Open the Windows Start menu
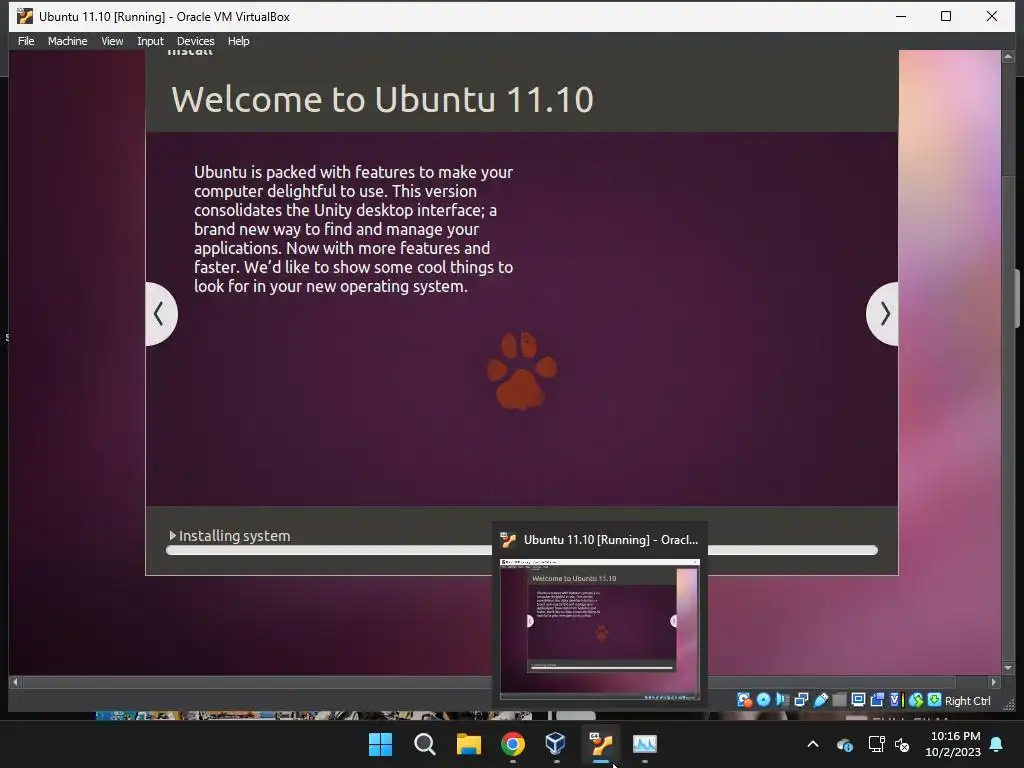 click(x=380, y=744)
